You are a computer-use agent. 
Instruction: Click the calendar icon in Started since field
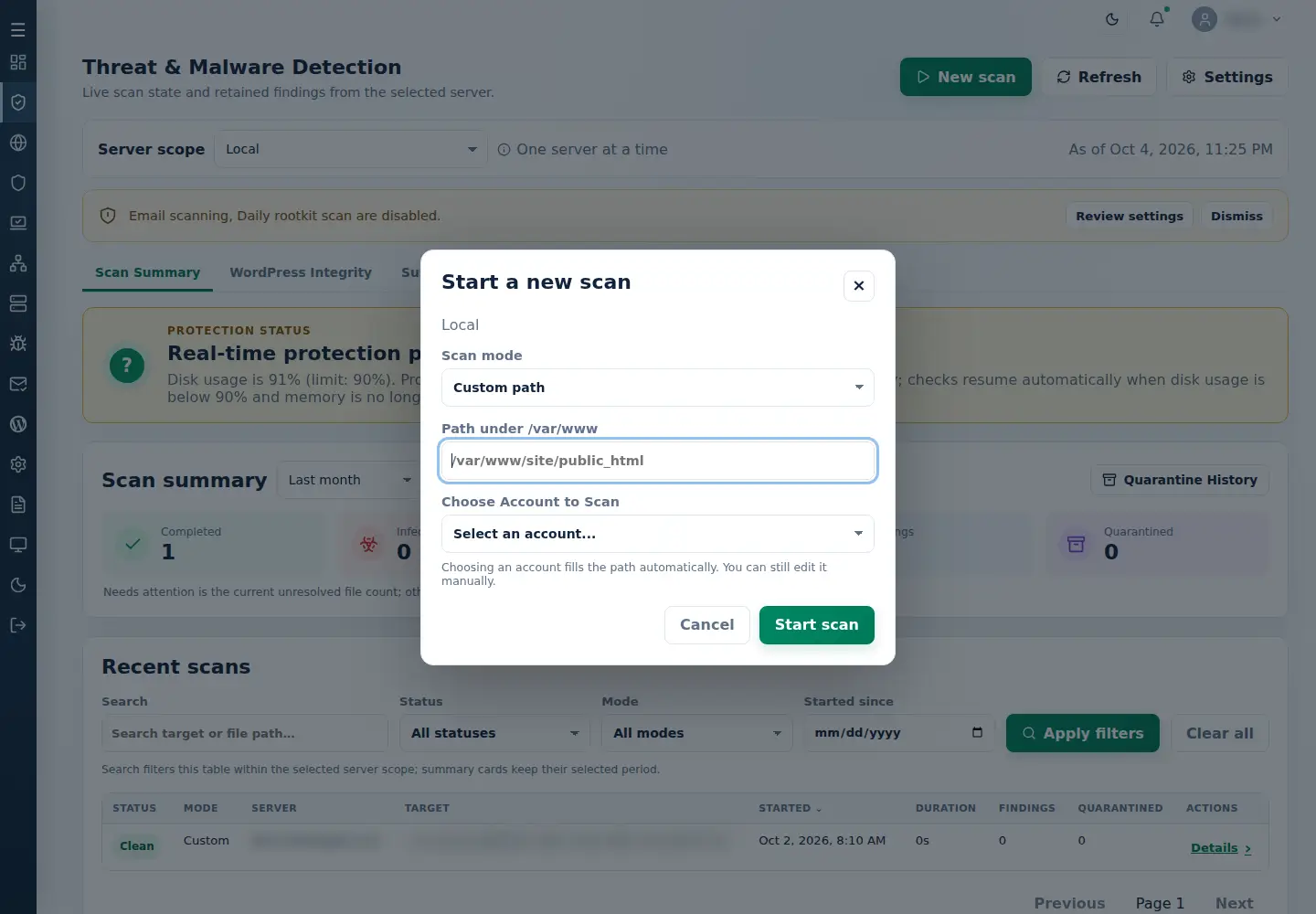pos(977,733)
